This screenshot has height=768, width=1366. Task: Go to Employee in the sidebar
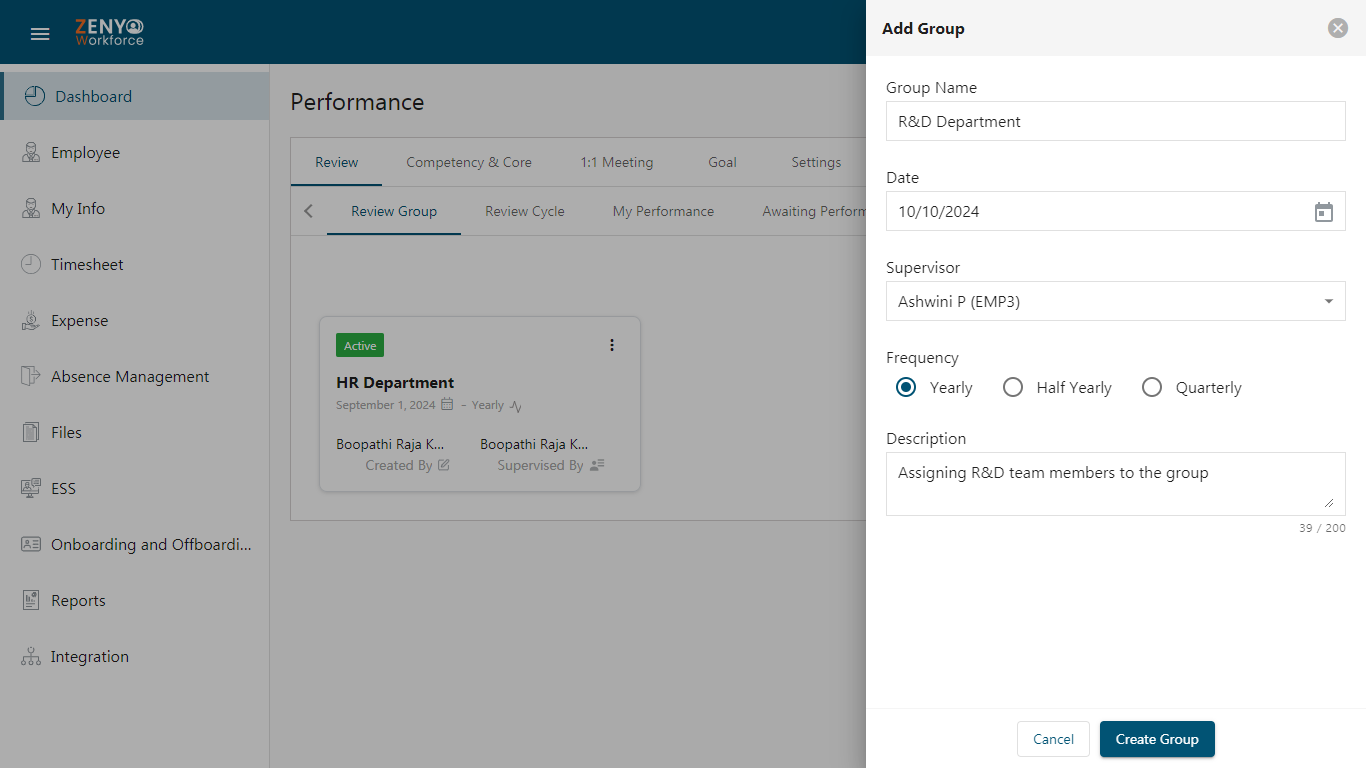click(135, 152)
